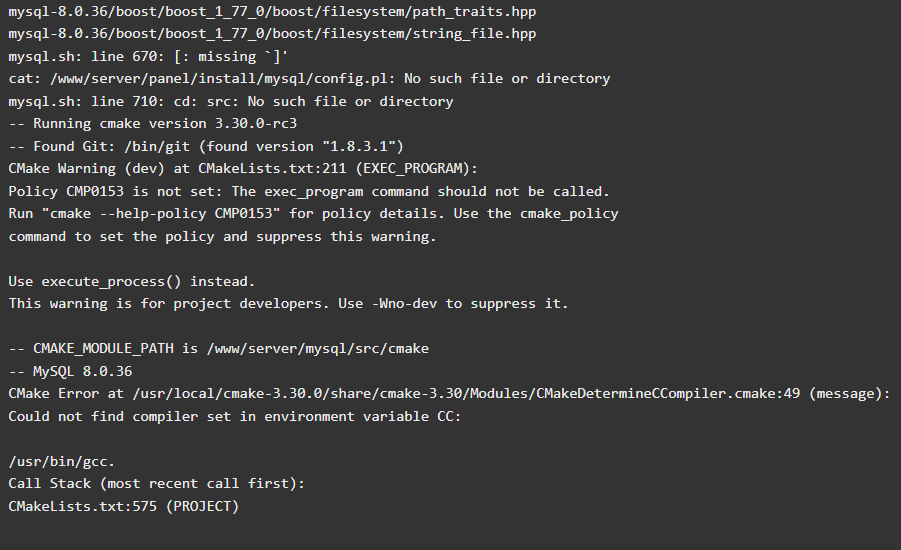Click the line 670 missing bracket error
This screenshot has width=901, height=550.
click(x=148, y=56)
